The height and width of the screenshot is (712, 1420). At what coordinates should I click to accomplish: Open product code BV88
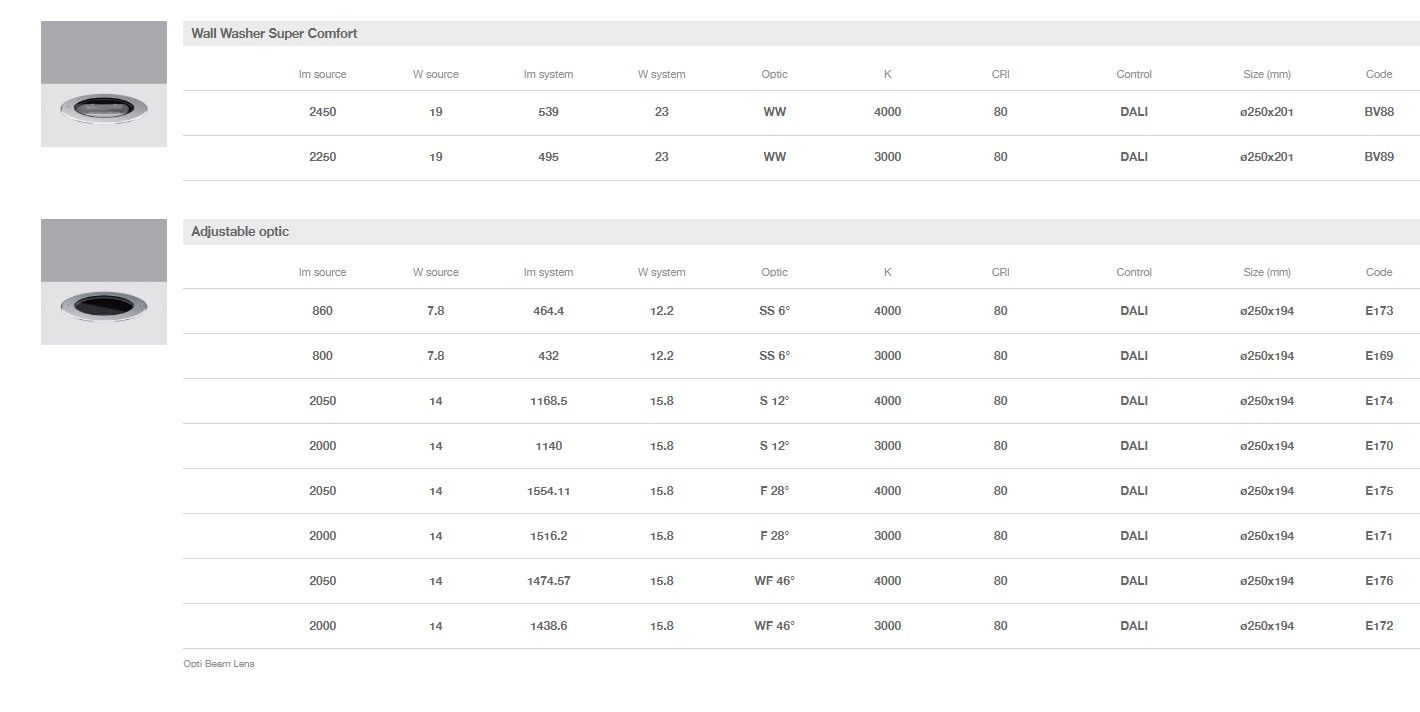tap(1378, 112)
